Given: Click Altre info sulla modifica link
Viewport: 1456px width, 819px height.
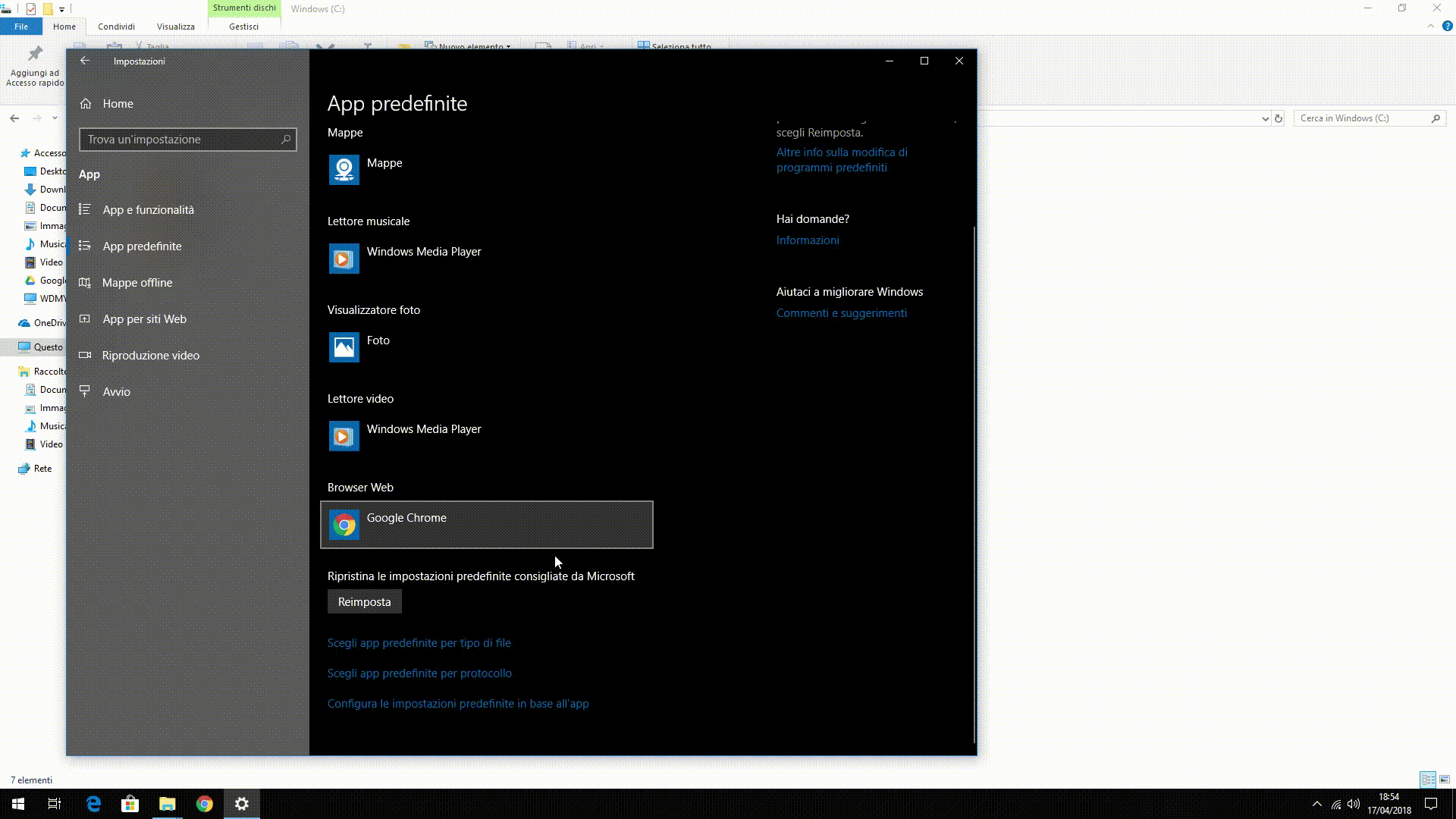Looking at the screenshot, I should click(x=842, y=159).
